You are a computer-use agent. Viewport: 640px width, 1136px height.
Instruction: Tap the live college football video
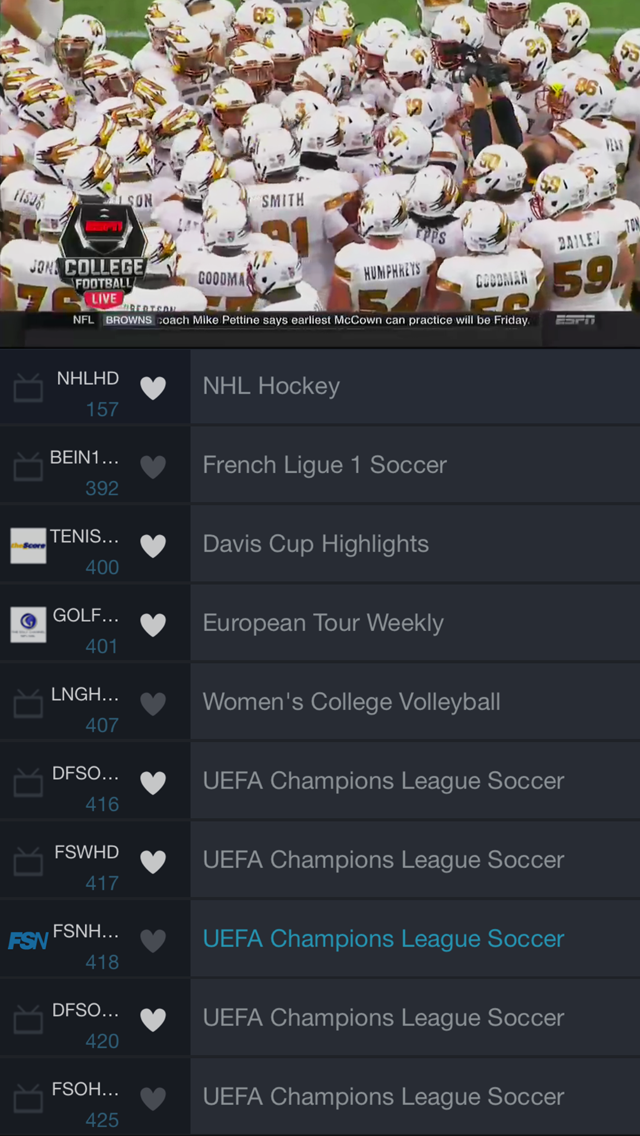[320, 155]
